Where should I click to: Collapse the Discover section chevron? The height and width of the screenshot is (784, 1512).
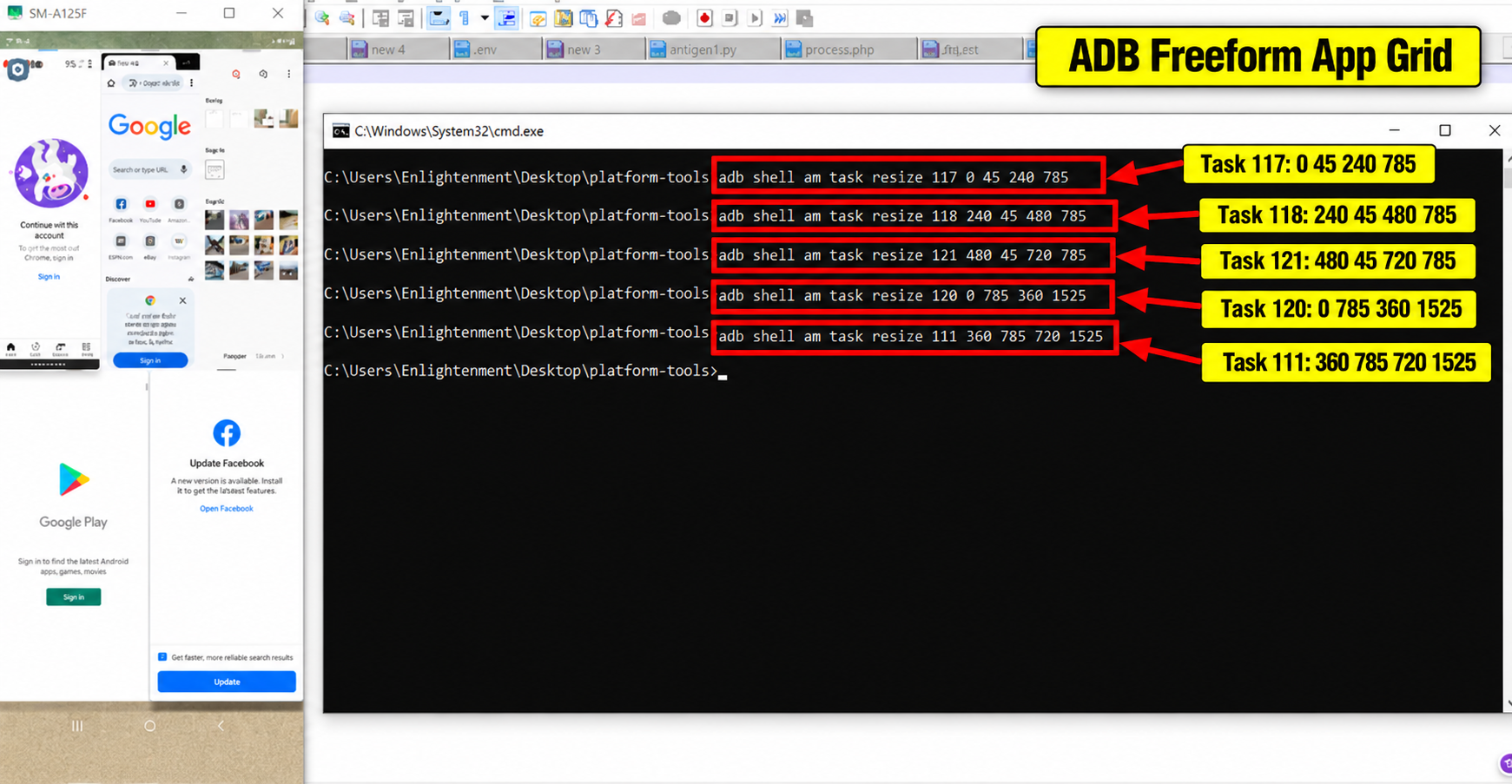190,280
